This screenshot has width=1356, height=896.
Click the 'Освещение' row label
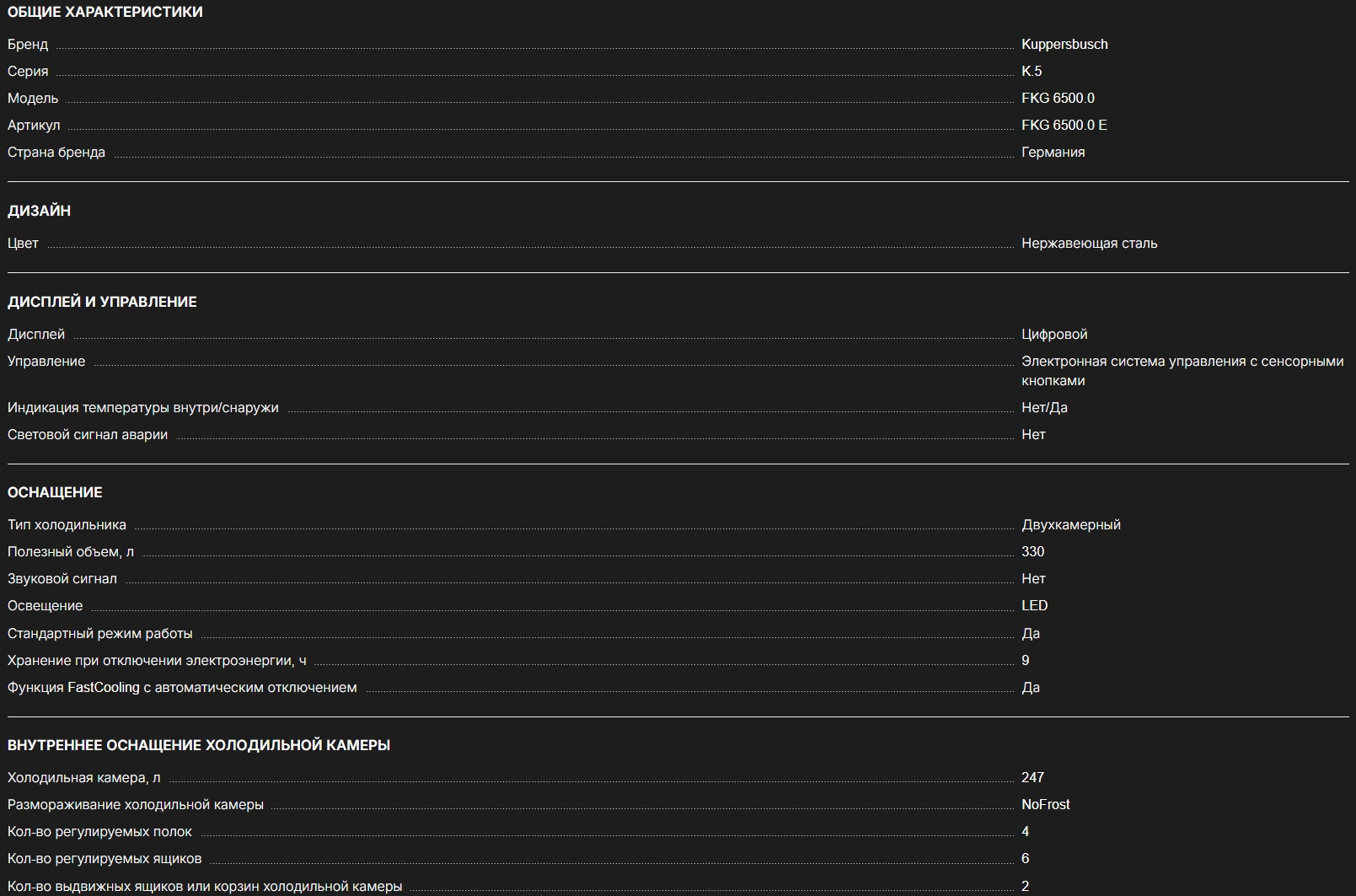(46, 605)
